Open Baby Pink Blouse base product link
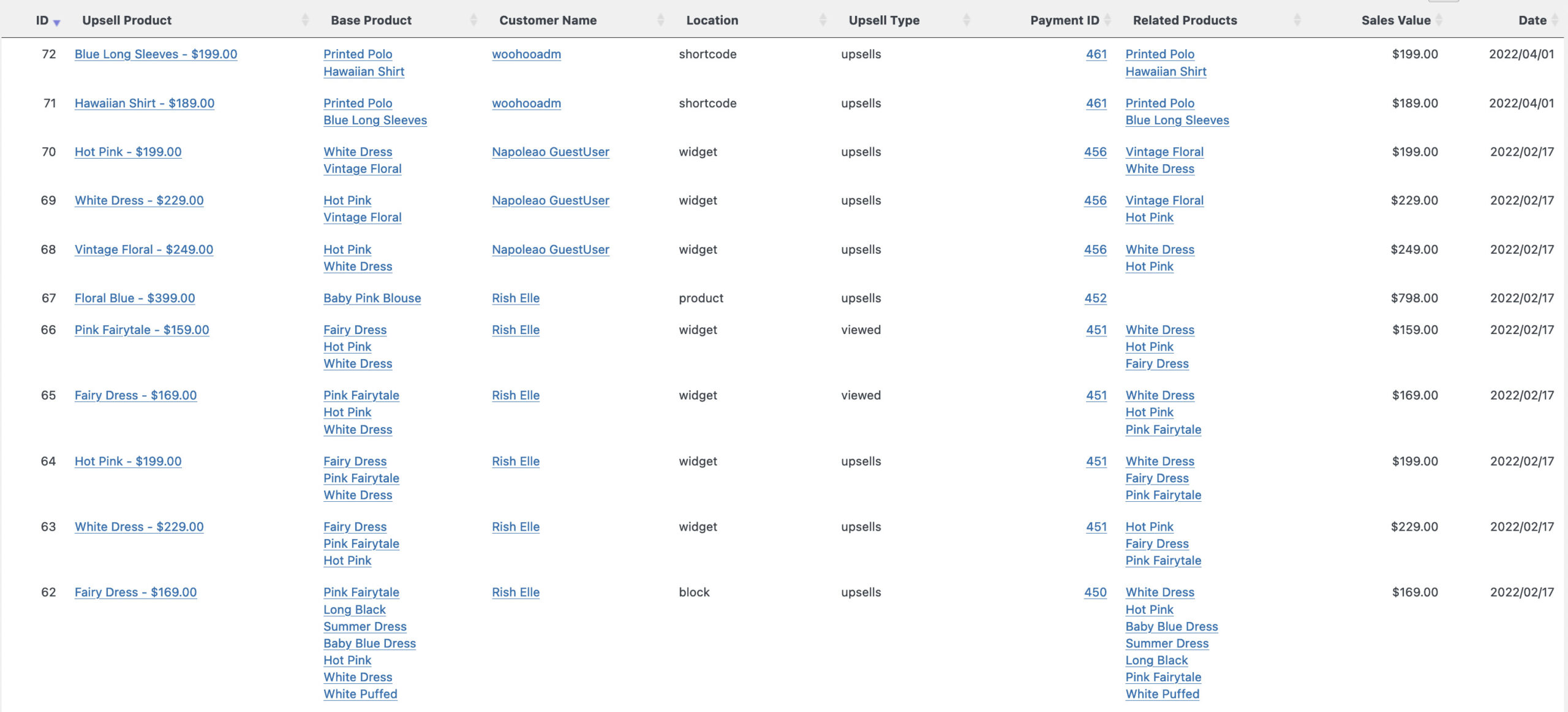The height and width of the screenshot is (712, 1568). (372, 298)
